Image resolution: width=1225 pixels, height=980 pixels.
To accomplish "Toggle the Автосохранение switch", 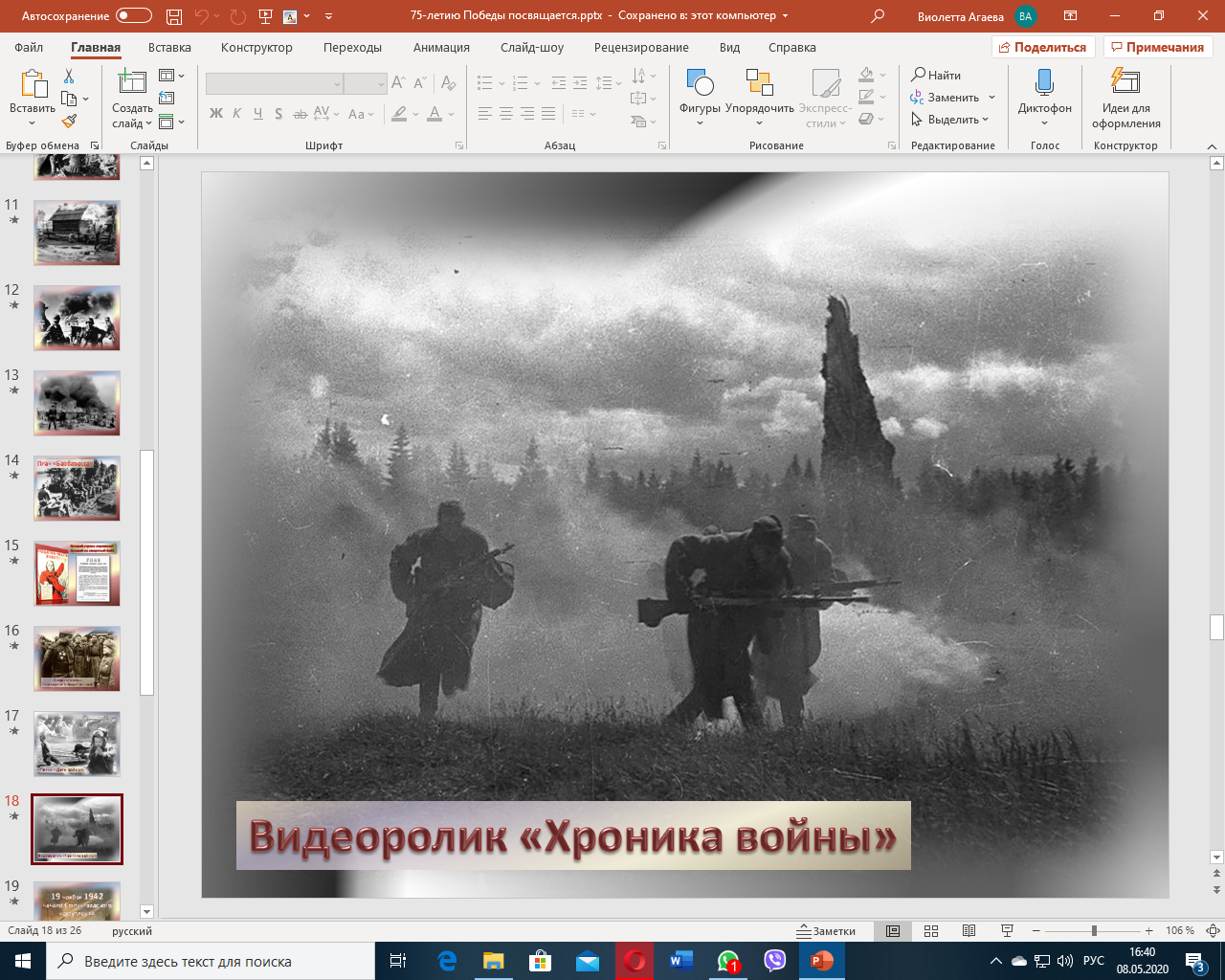I will (x=134, y=16).
